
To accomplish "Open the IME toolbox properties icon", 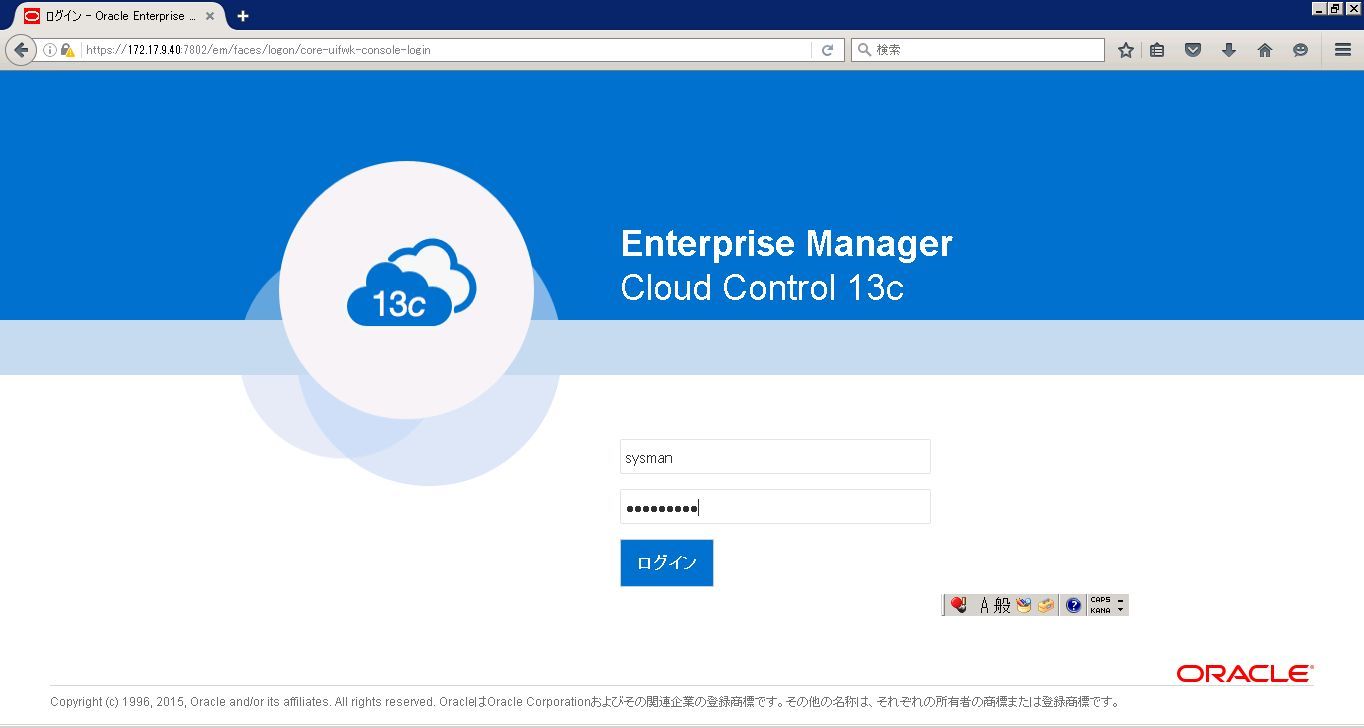I will 1045,605.
